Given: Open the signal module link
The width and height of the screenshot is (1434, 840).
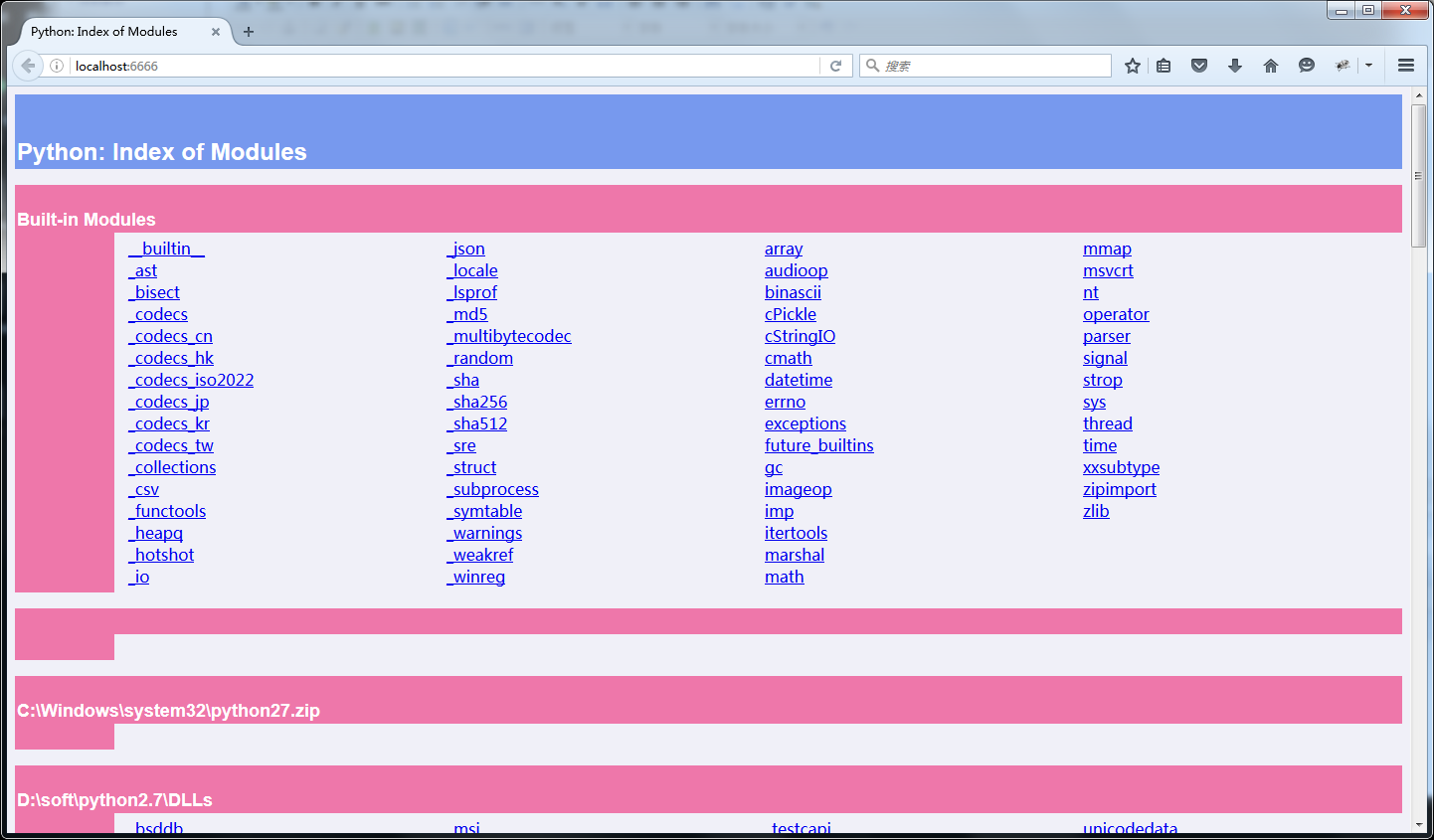Looking at the screenshot, I should [x=1105, y=358].
